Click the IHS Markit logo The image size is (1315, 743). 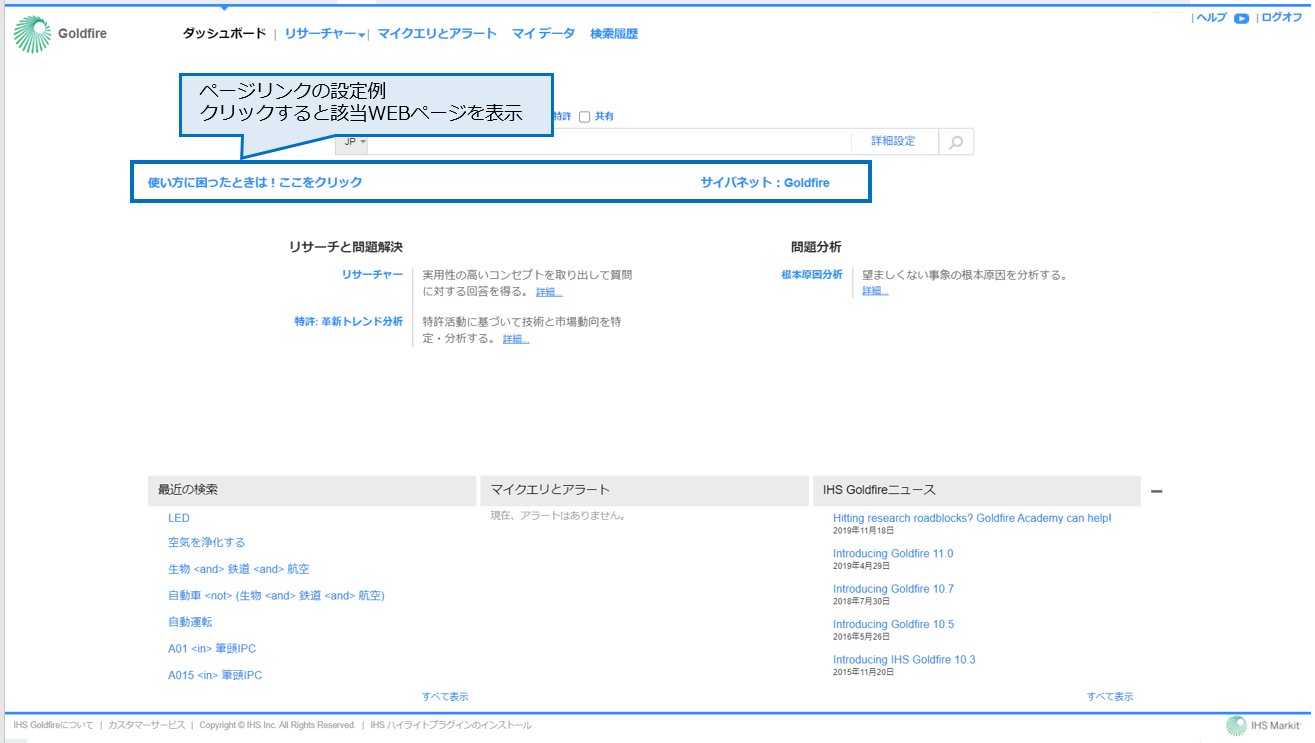click(1263, 725)
